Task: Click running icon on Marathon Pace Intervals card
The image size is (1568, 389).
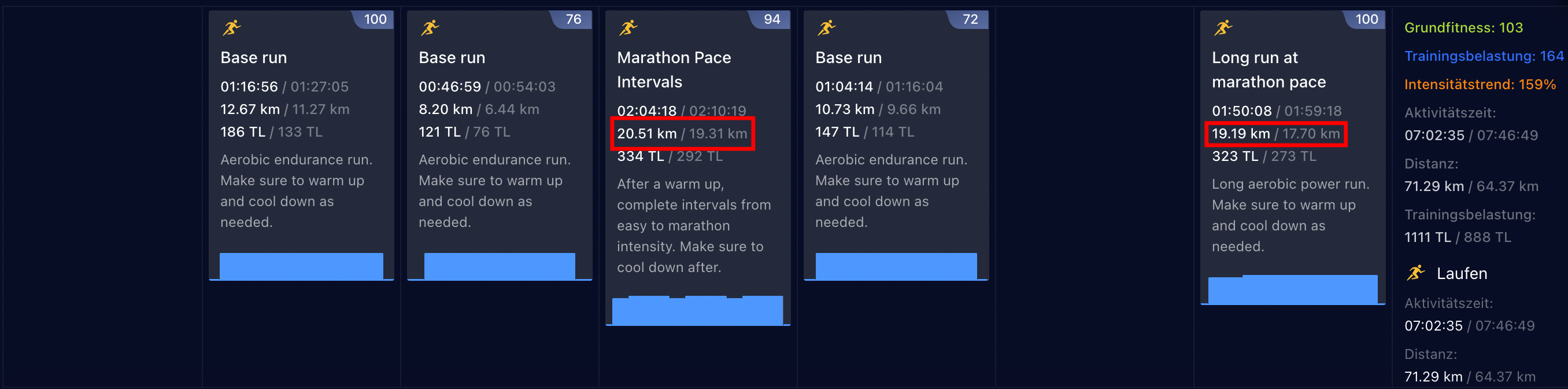Action: (628, 27)
